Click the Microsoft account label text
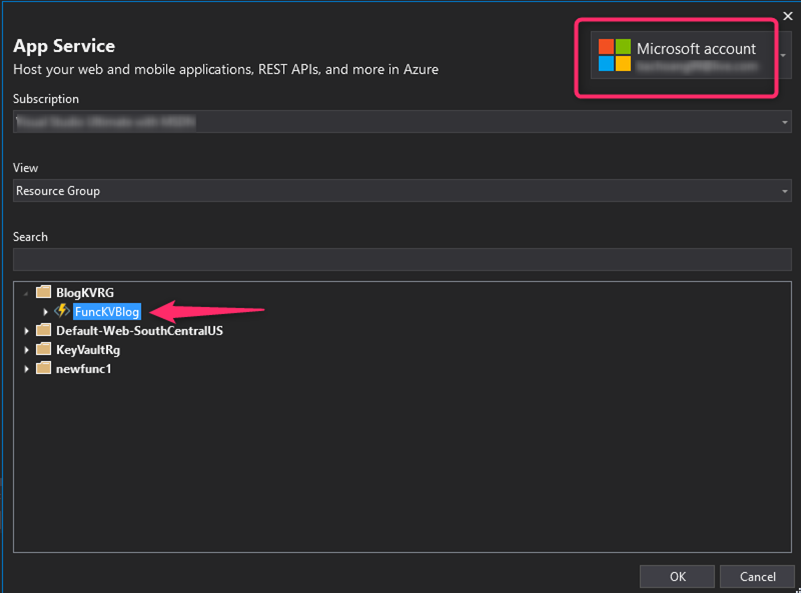Viewport: 801px width, 593px height. 696,49
